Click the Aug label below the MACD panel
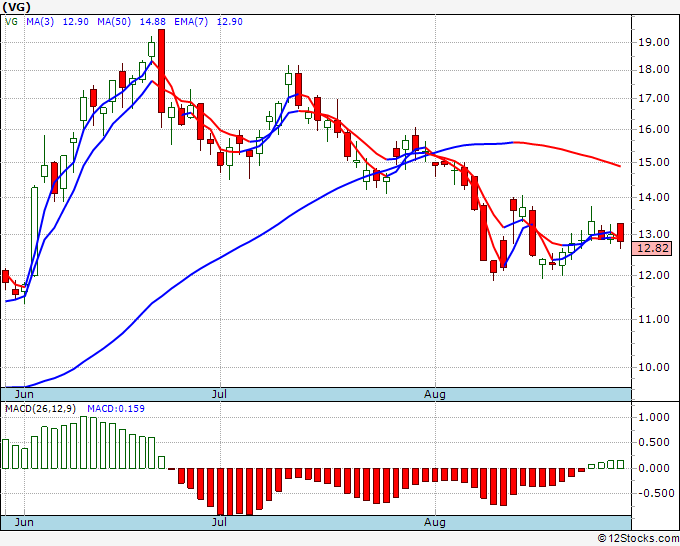Screen dimensions: 680x546 435,522
